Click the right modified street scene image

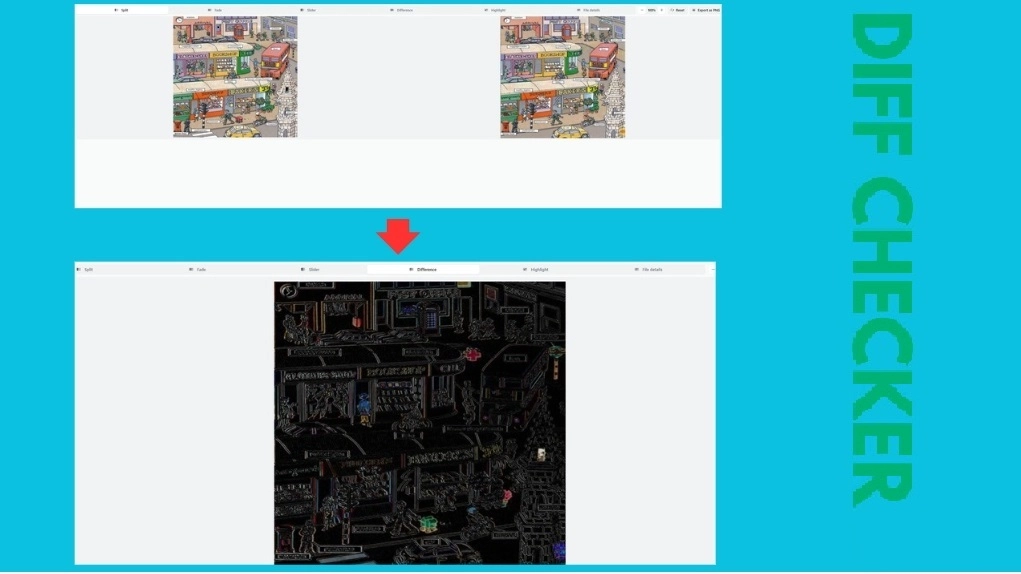562,76
